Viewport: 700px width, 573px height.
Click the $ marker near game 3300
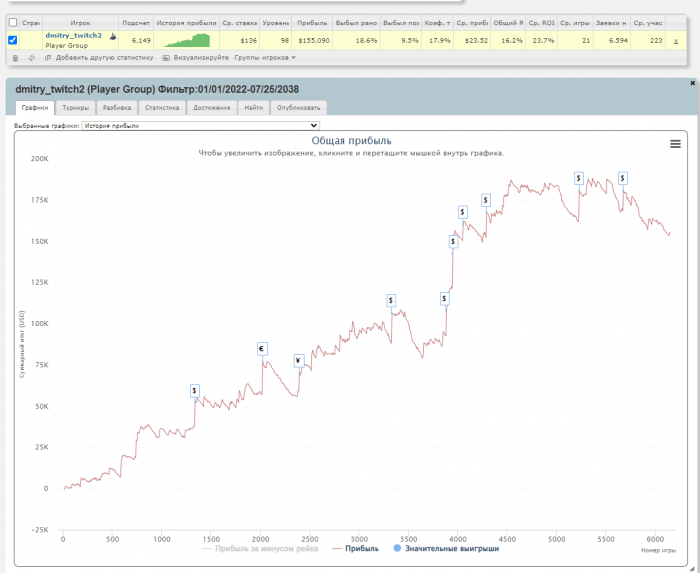[x=391, y=300]
